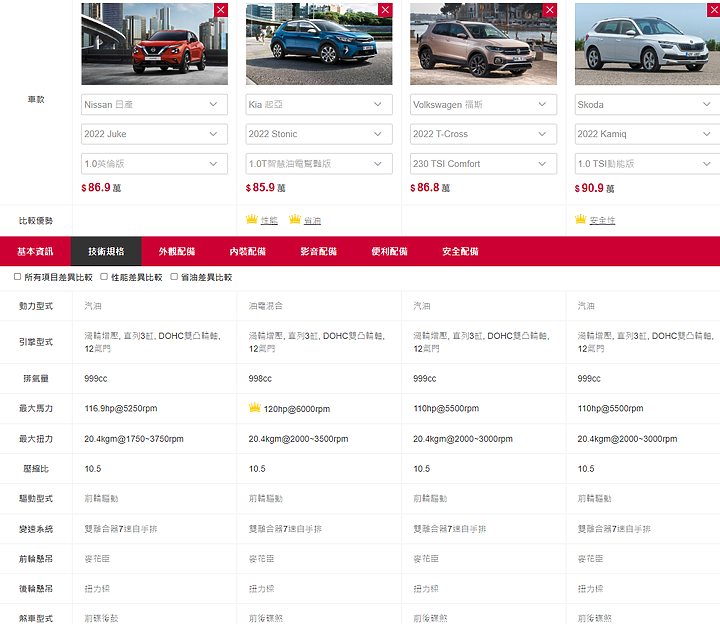Open the 1.0T智慧油電駕馭版 trim dropdown
Image resolution: width=720 pixels, height=624 pixels.
(x=319, y=163)
